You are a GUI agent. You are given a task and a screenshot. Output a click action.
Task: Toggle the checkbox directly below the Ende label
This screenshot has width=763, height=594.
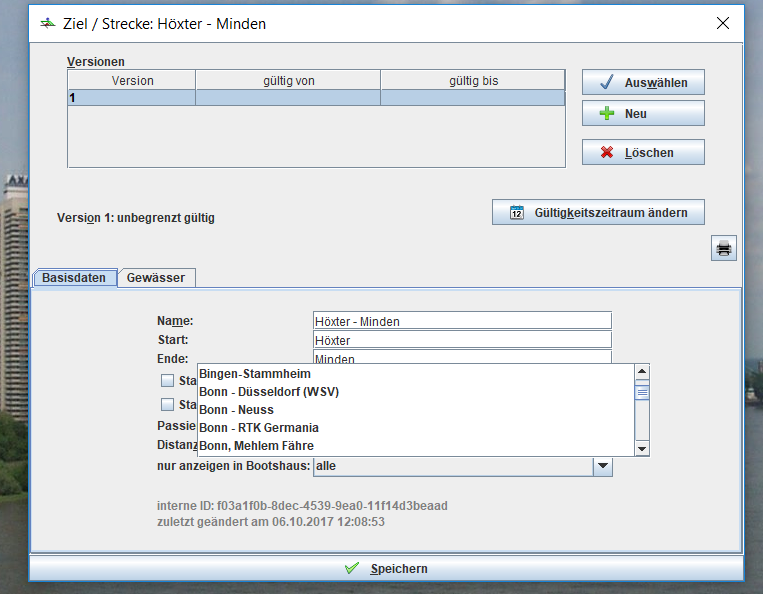pos(168,381)
